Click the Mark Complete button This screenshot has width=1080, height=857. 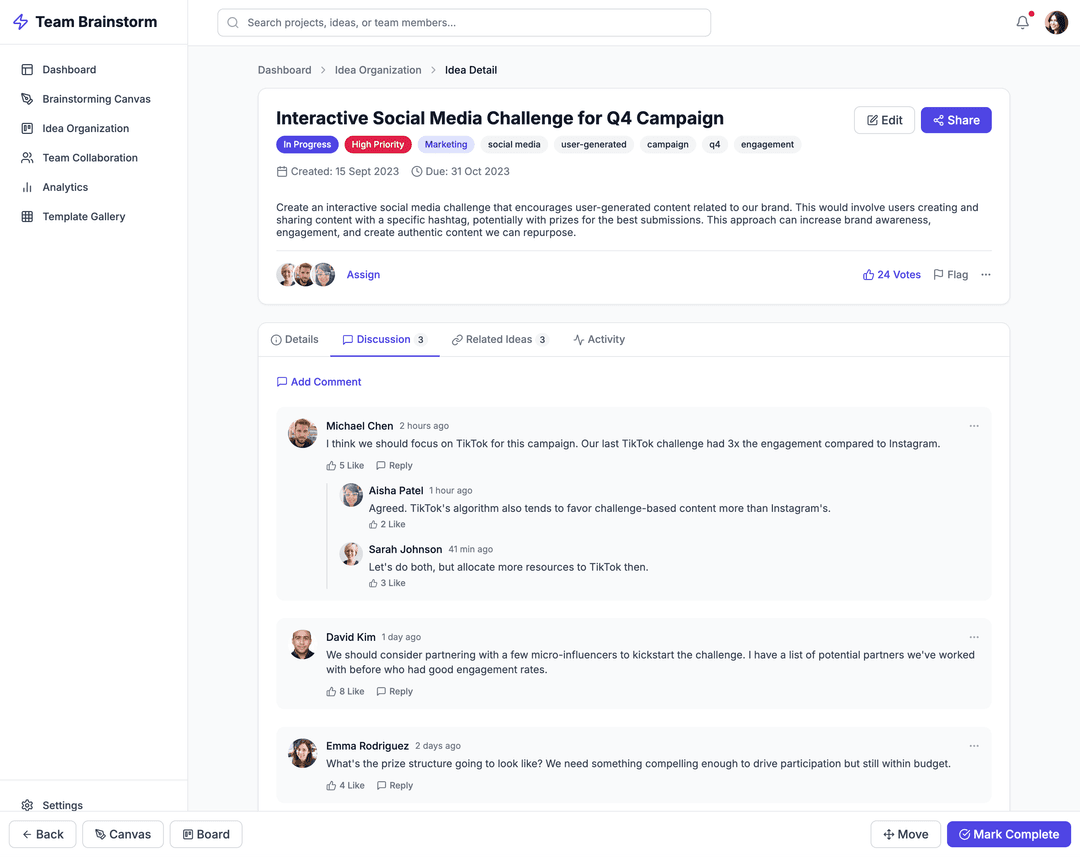[1008, 834]
